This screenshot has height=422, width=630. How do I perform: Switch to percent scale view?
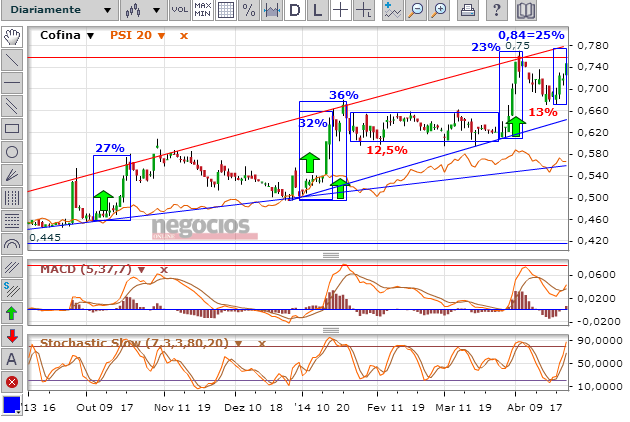[x=249, y=10]
